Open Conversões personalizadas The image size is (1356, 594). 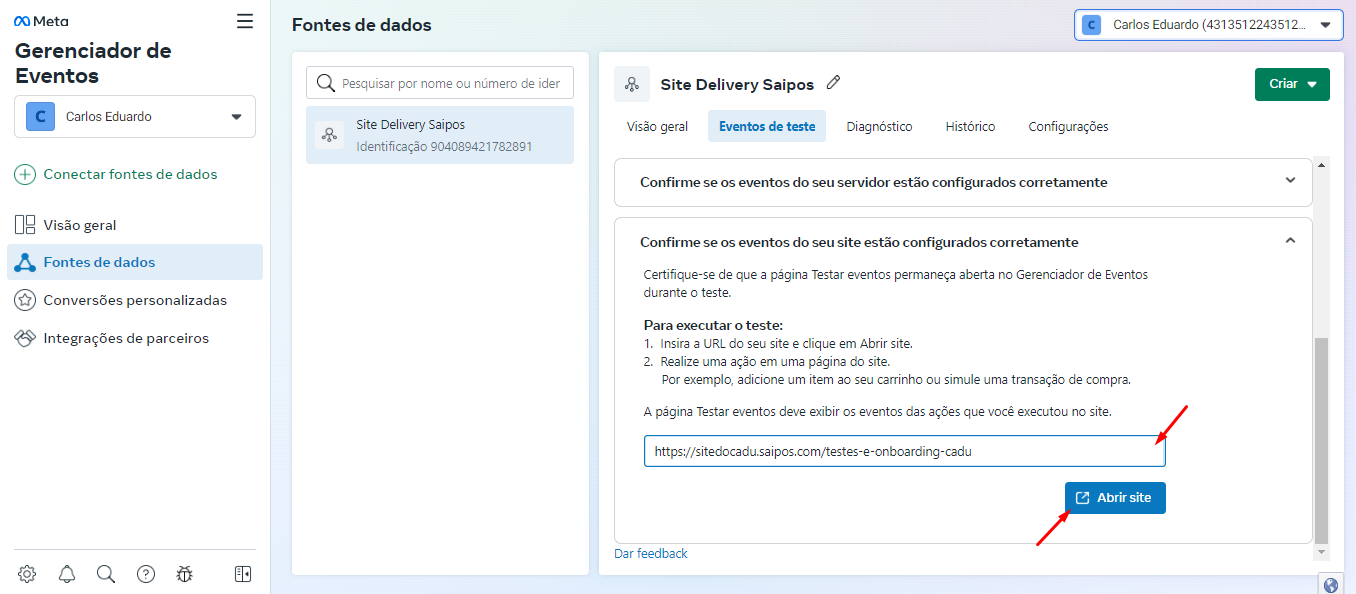(135, 300)
